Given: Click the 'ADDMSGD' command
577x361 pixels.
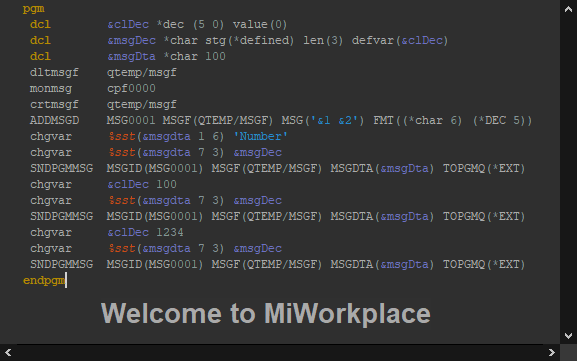Looking at the screenshot, I should coord(54,121).
